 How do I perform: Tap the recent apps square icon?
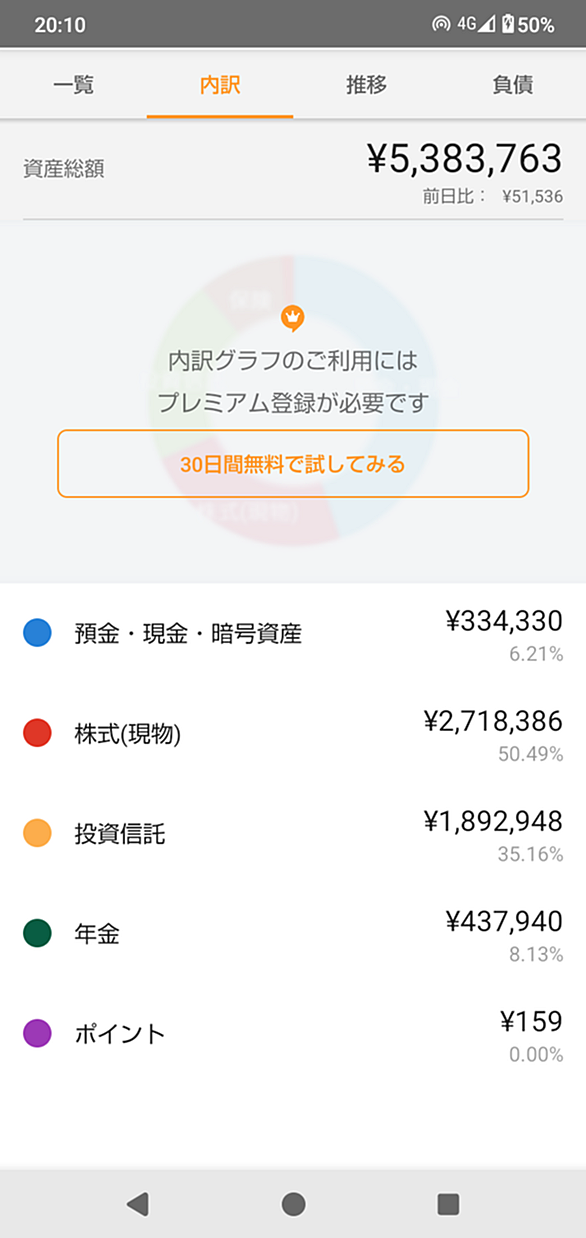pyautogui.click(x=448, y=1204)
